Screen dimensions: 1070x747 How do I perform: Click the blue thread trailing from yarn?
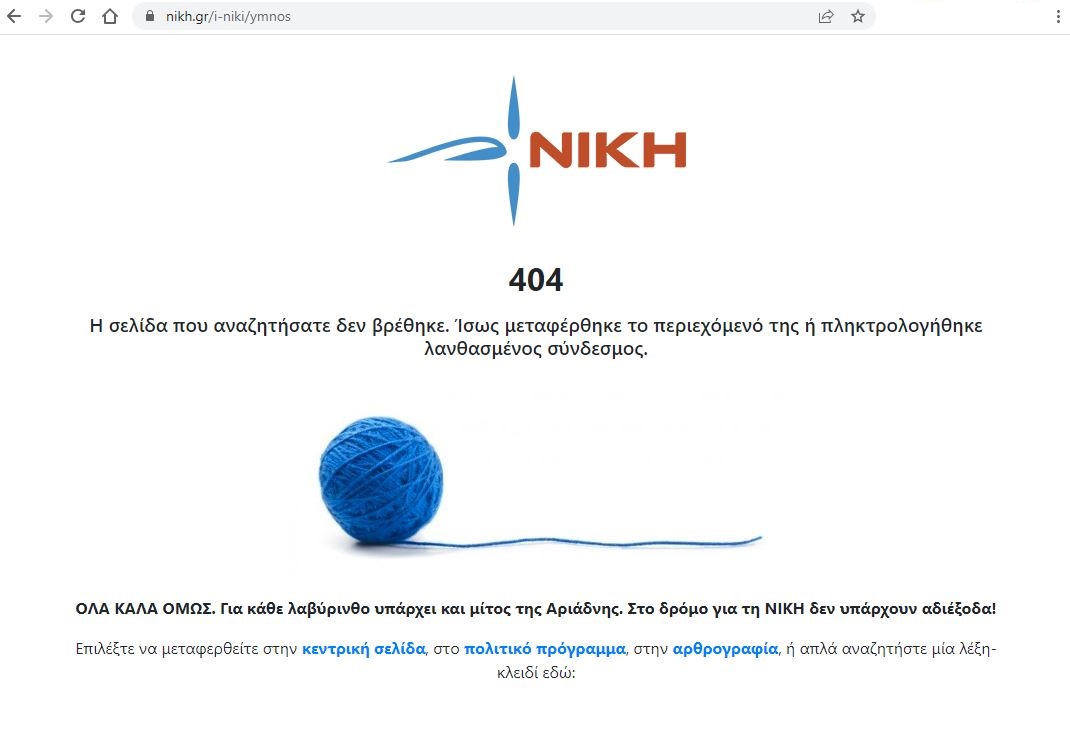(587, 543)
